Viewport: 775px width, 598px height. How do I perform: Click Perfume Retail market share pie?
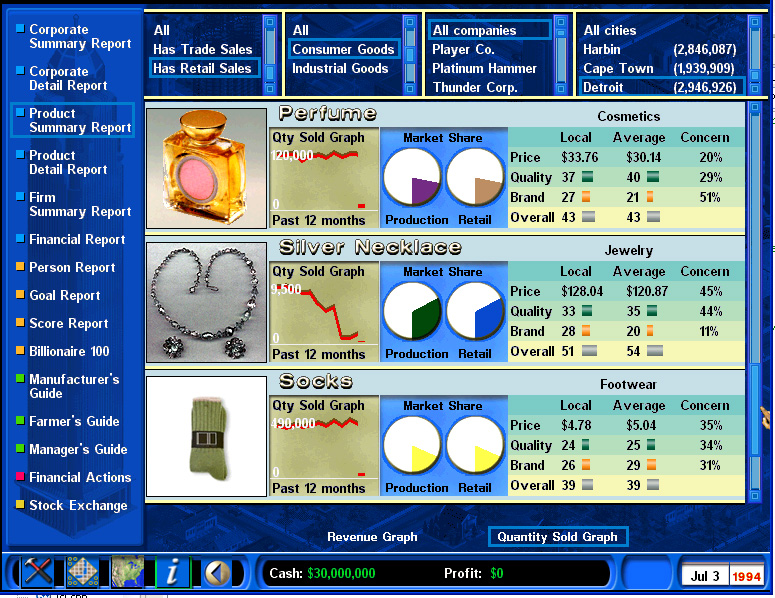tap(475, 177)
